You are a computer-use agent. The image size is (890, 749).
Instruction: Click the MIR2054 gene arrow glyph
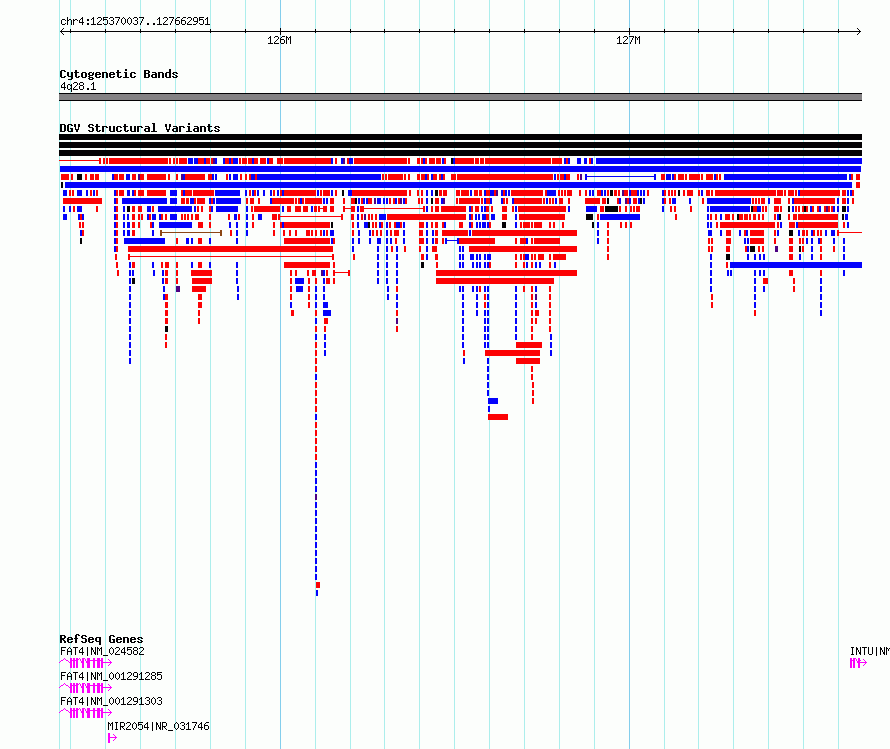pyautogui.click(x=112, y=738)
